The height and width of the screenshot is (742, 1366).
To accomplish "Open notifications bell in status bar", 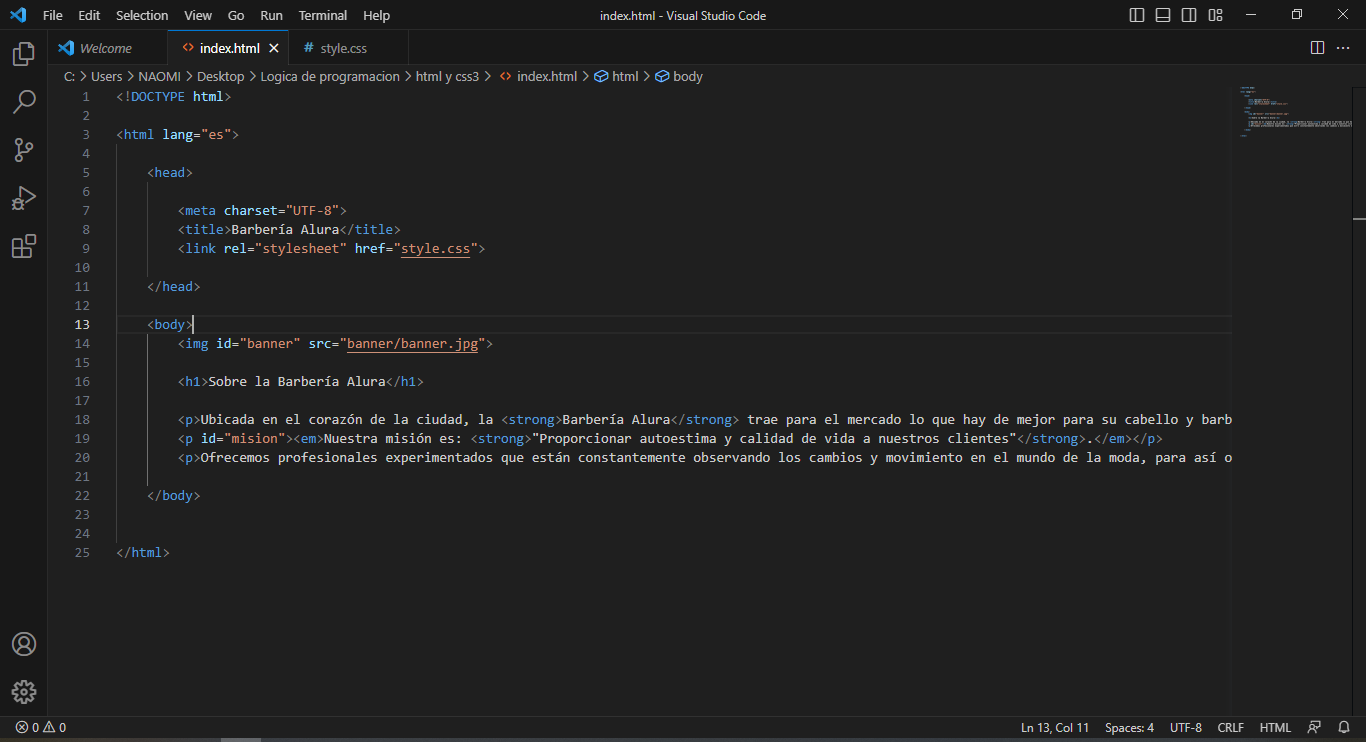I will [1344, 728].
